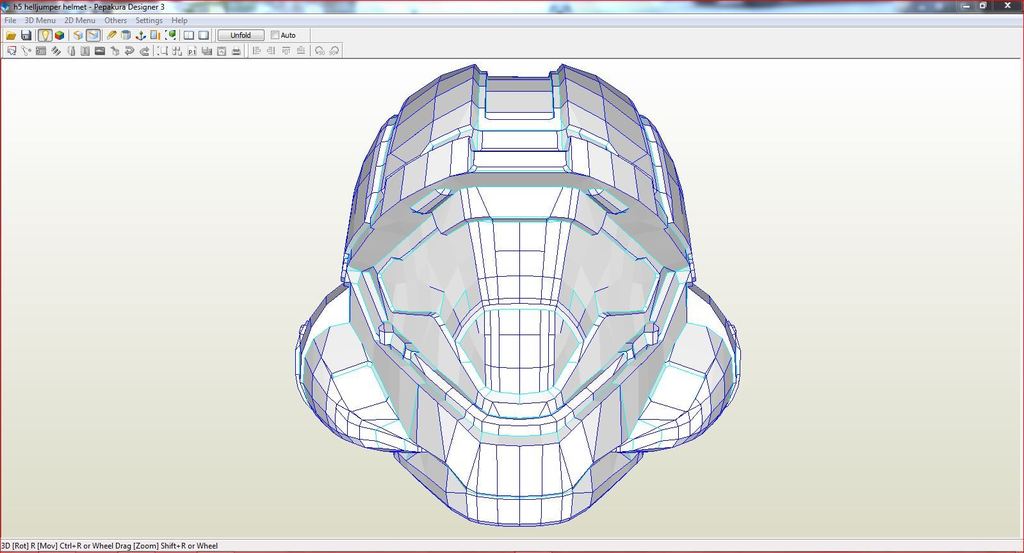
Task: Maximize the Pepakura Designer window
Action: pos(983,6)
